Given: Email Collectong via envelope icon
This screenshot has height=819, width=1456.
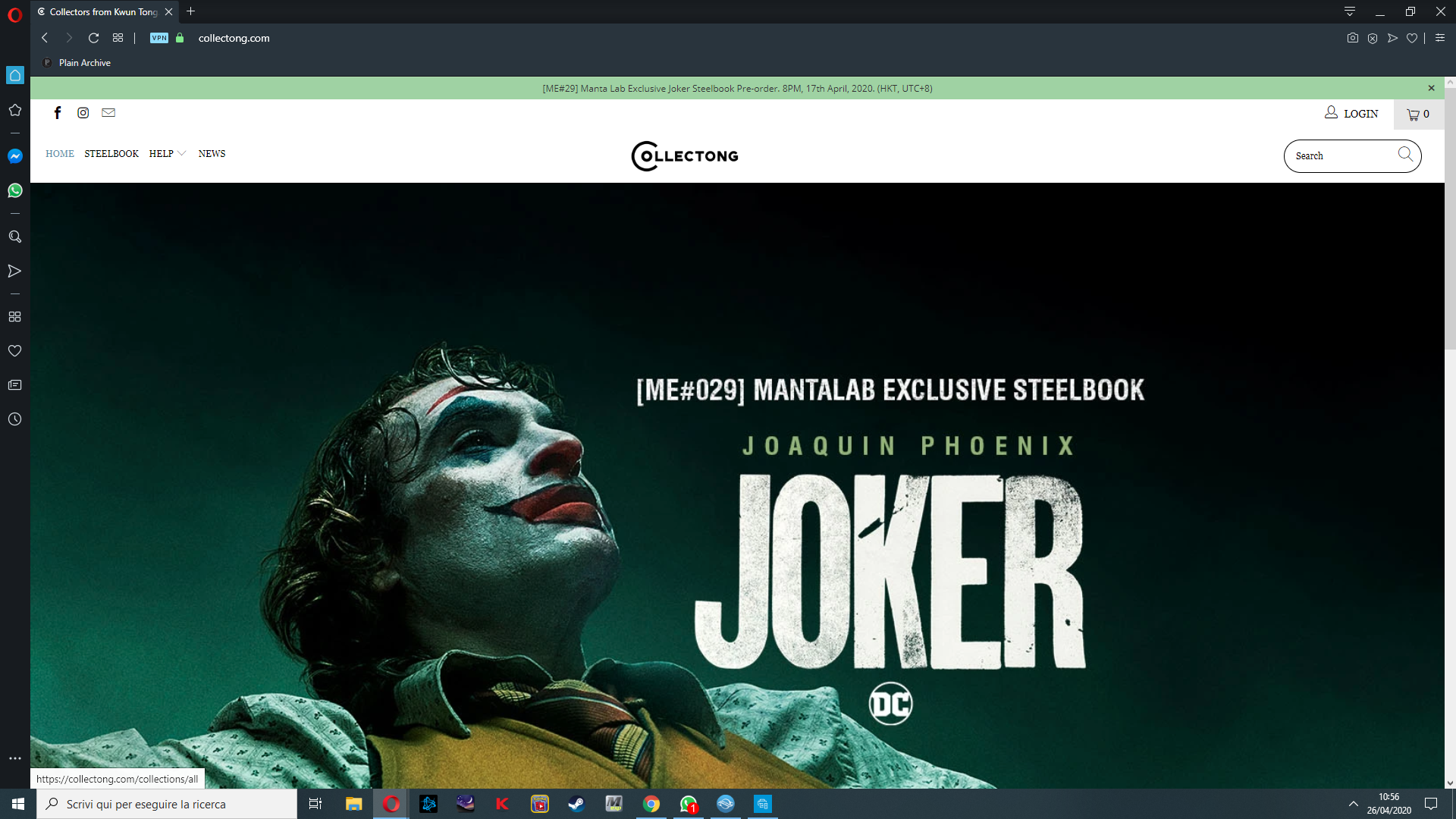Looking at the screenshot, I should pos(108,113).
